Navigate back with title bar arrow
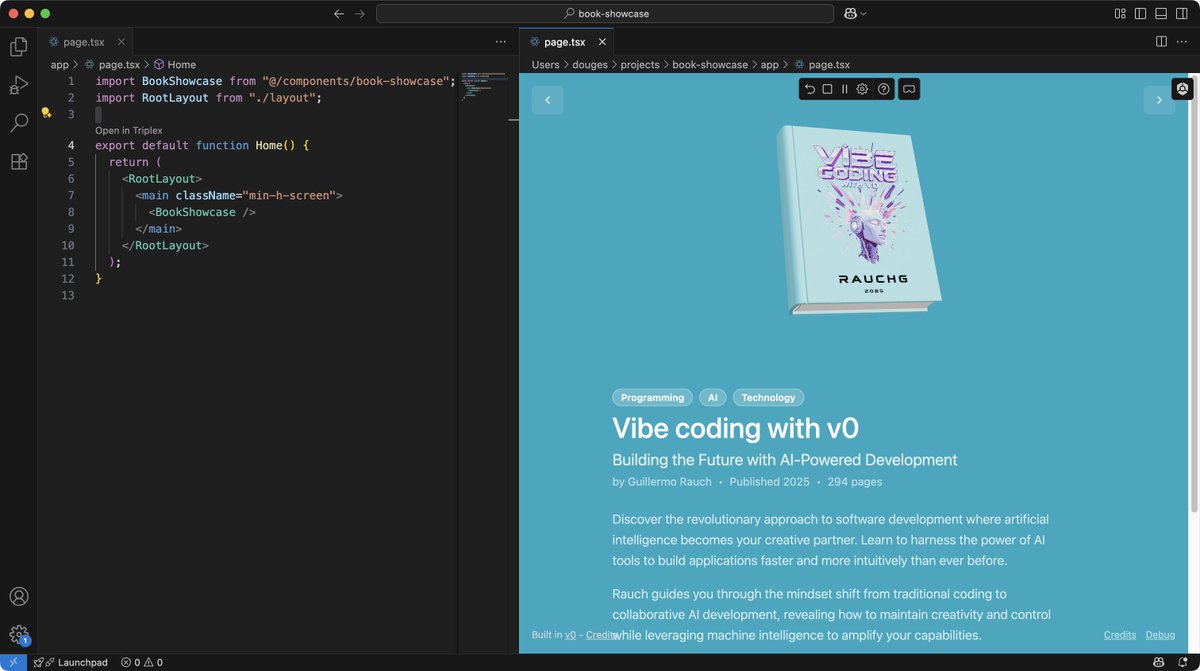Image resolution: width=1200 pixels, height=671 pixels. pyautogui.click(x=339, y=13)
